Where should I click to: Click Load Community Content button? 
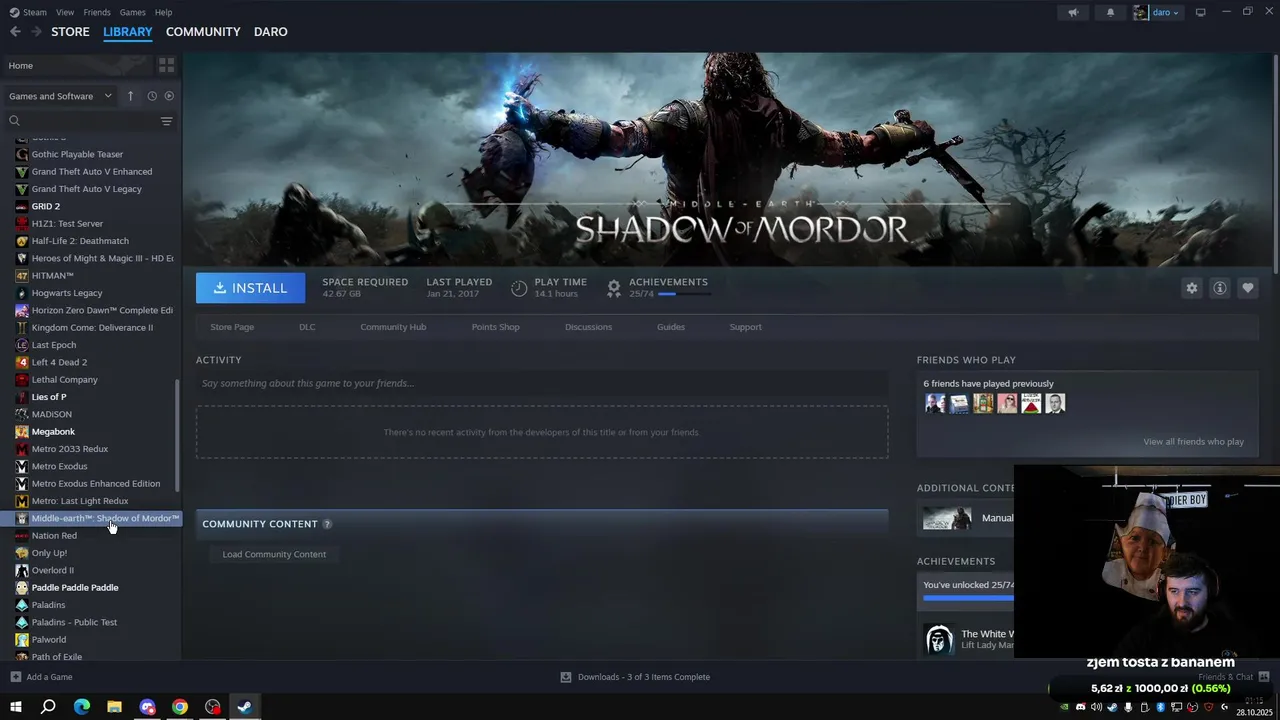274,554
